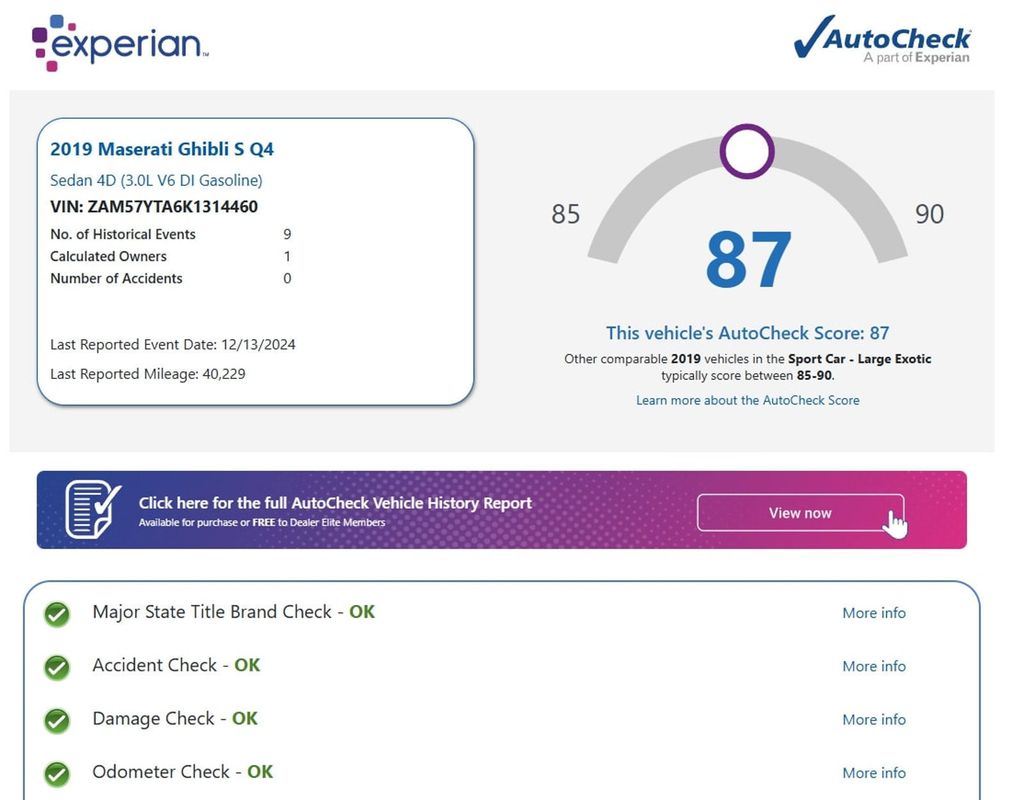Open Learn more about the AutoCheck Score
Viewport: 1024px width, 800px height.
coord(747,400)
